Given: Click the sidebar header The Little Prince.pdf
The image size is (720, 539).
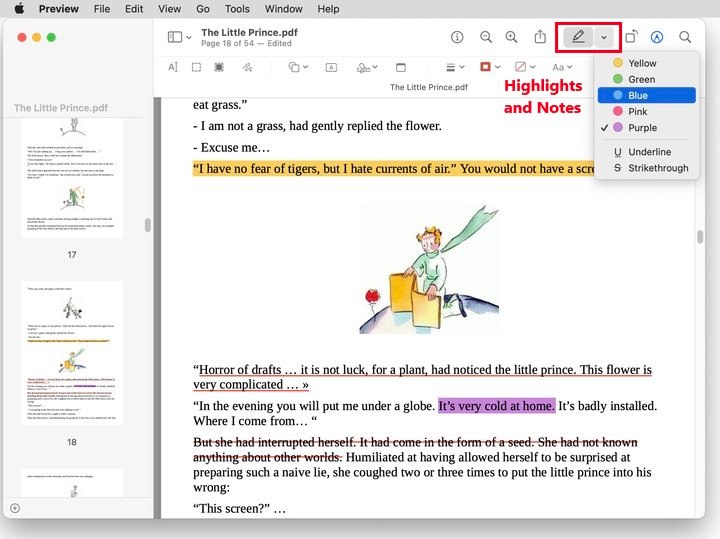Looking at the screenshot, I should pos(61,108).
